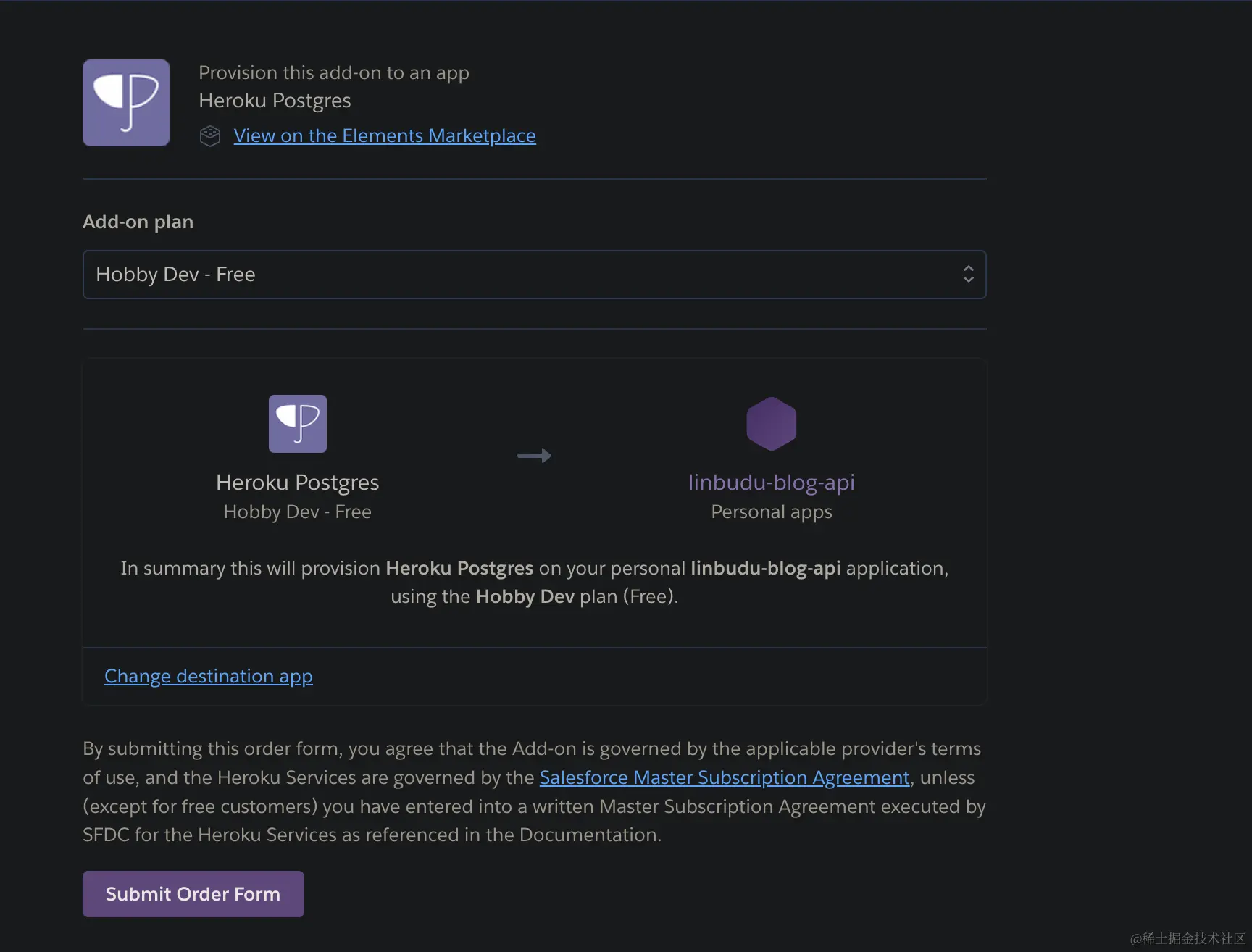Click Change destination app link

click(209, 676)
